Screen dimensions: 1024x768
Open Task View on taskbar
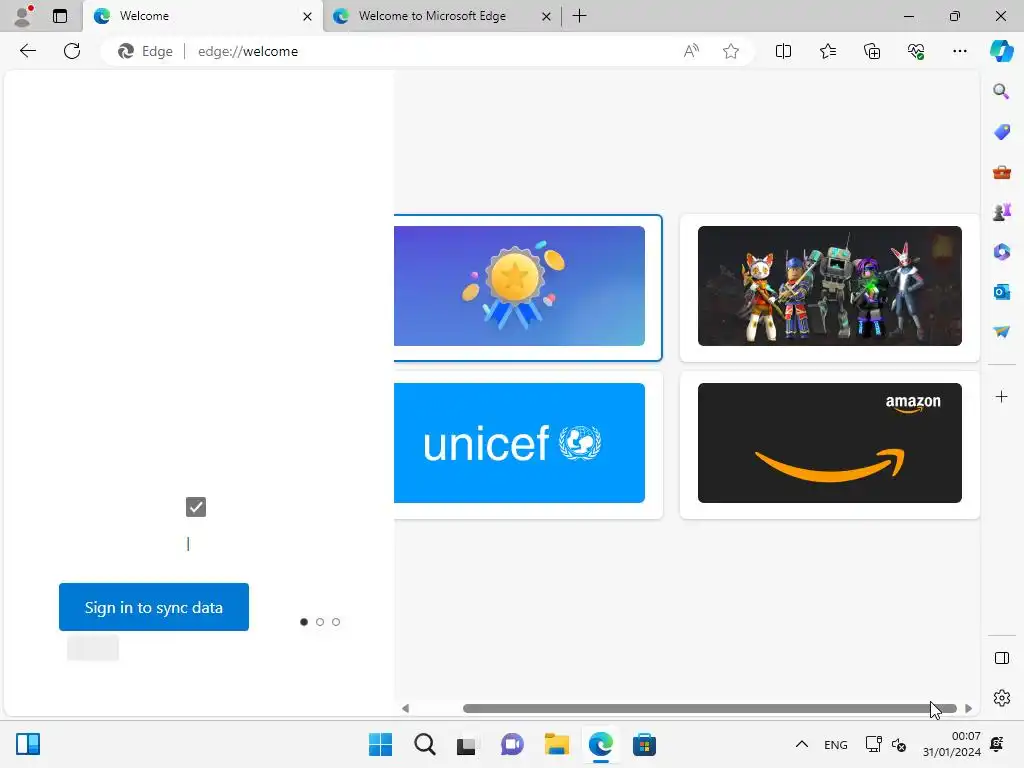coord(466,744)
